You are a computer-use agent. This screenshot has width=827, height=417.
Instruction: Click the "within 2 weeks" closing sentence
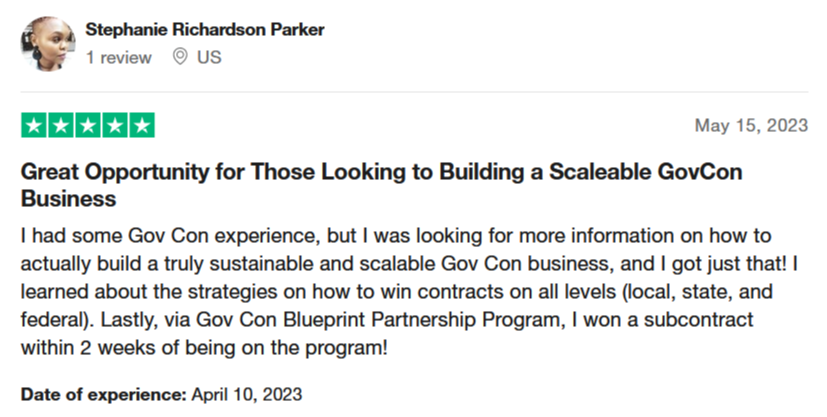pyautogui.click(x=204, y=348)
